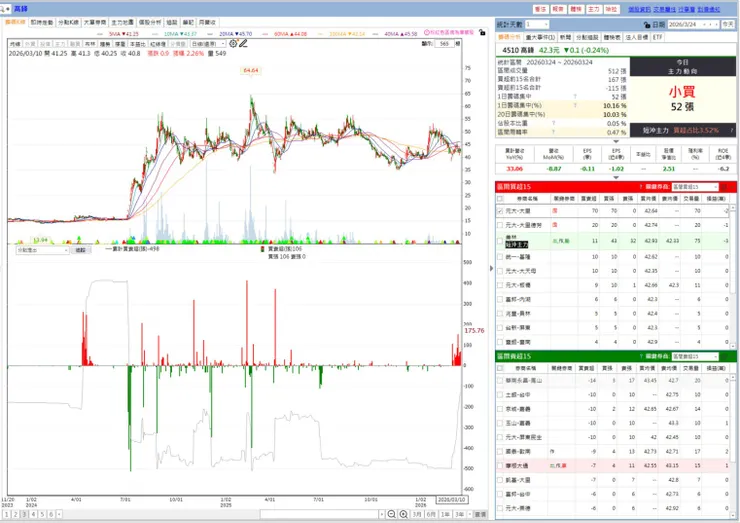Screen dimensions: 740x523
Task: Click the buy table vertical scrollbar
Action: [732, 277]
